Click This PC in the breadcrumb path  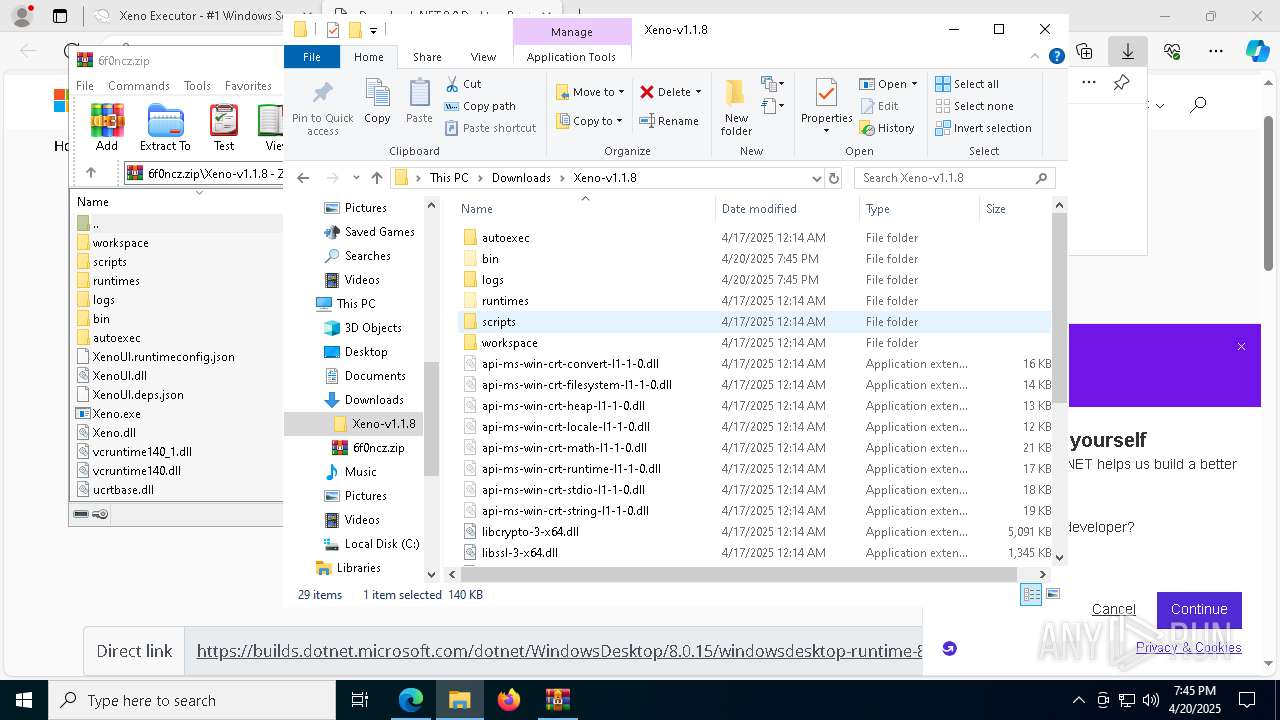pos(449,178)
